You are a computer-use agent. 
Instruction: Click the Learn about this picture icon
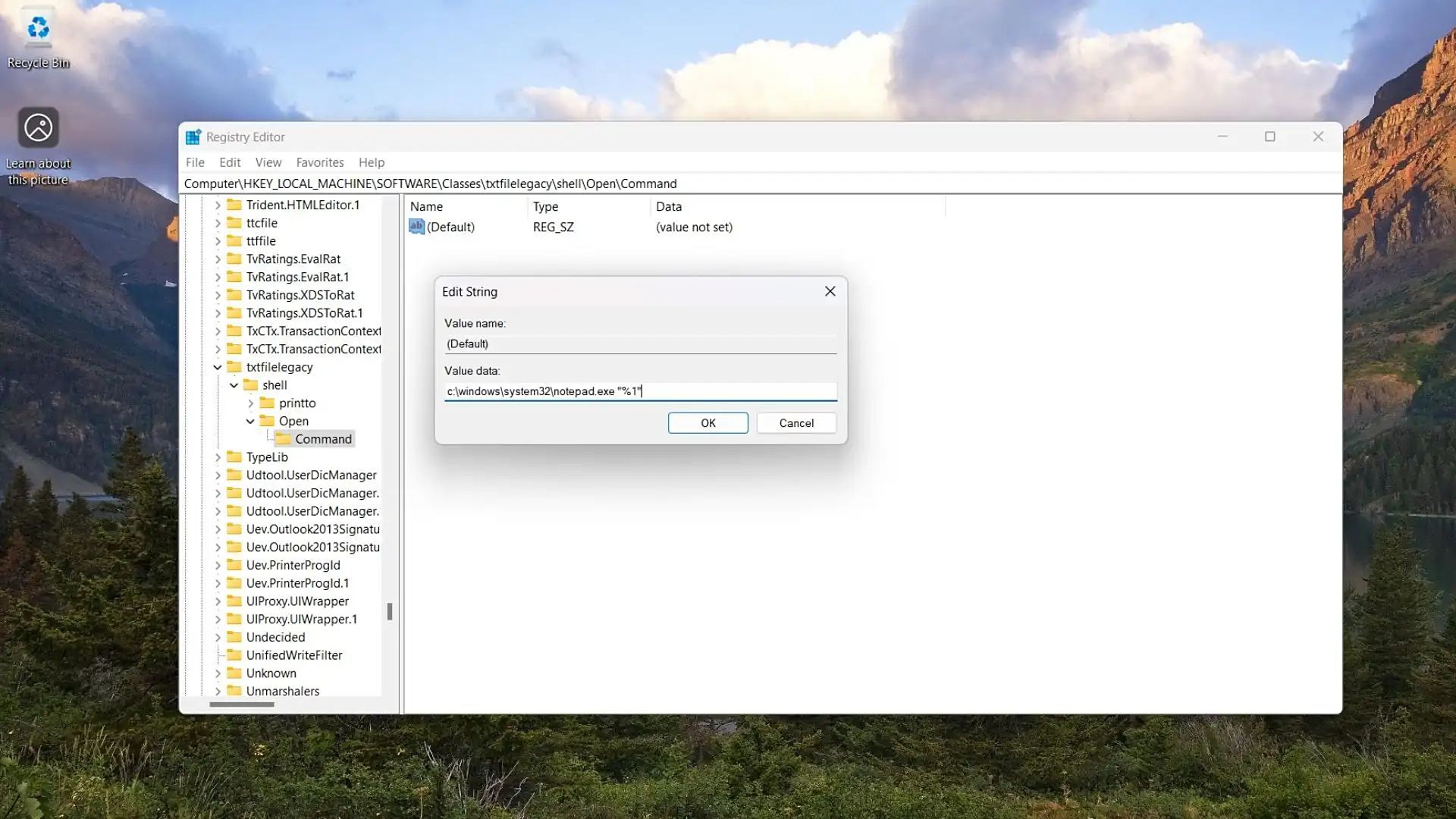click(x=38, y=127)
